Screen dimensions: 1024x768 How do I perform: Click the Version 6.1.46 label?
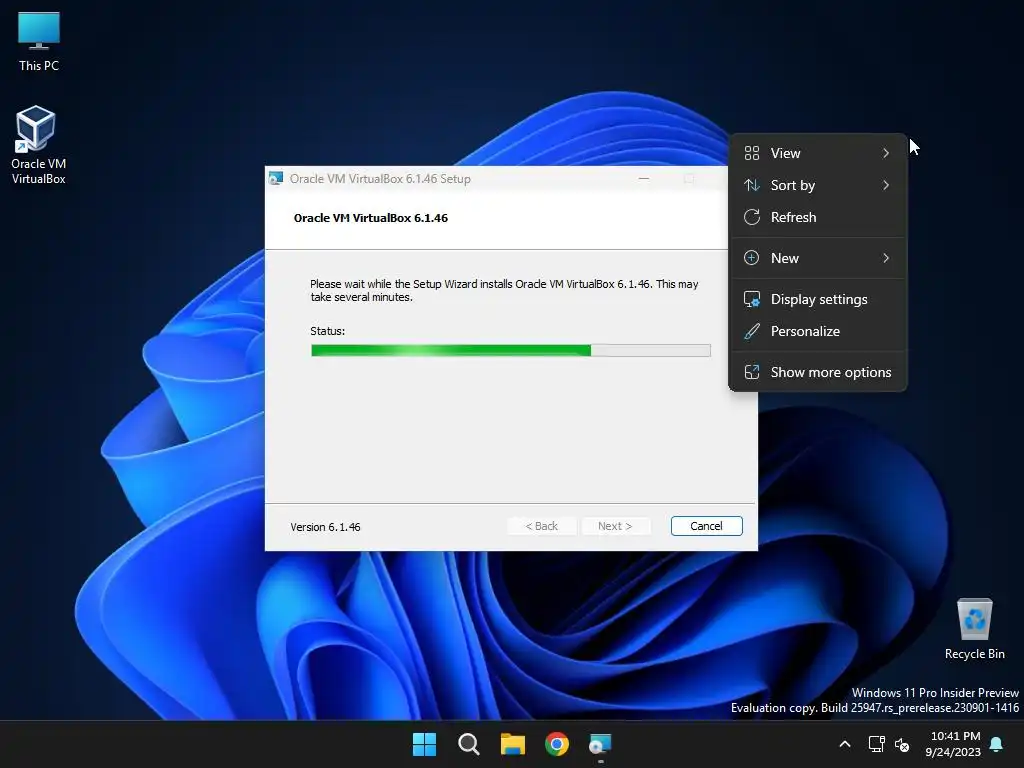click(x=325, y=526)
